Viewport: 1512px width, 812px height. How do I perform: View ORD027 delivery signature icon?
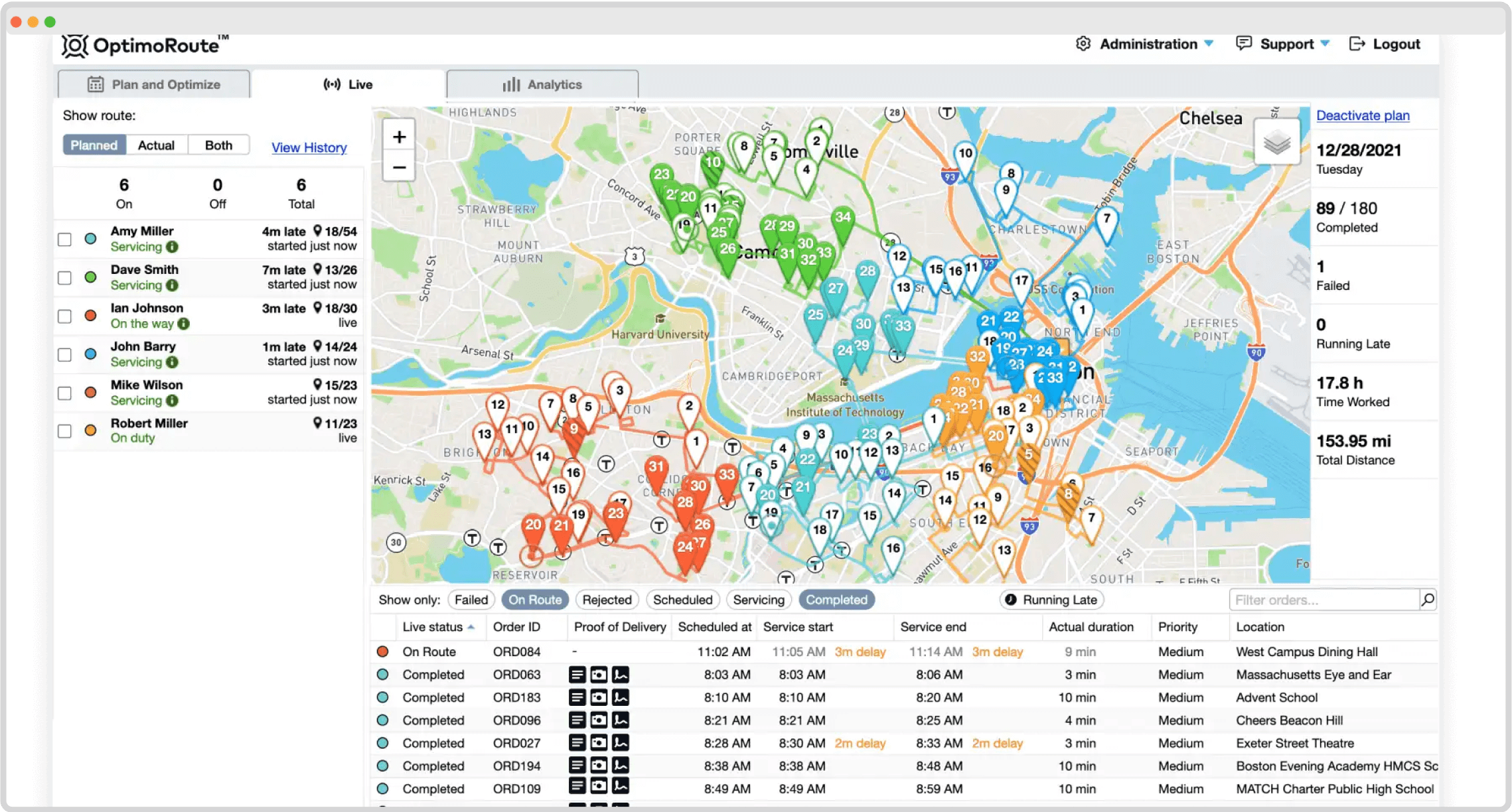pyautogui.click(x=621, y=743)
